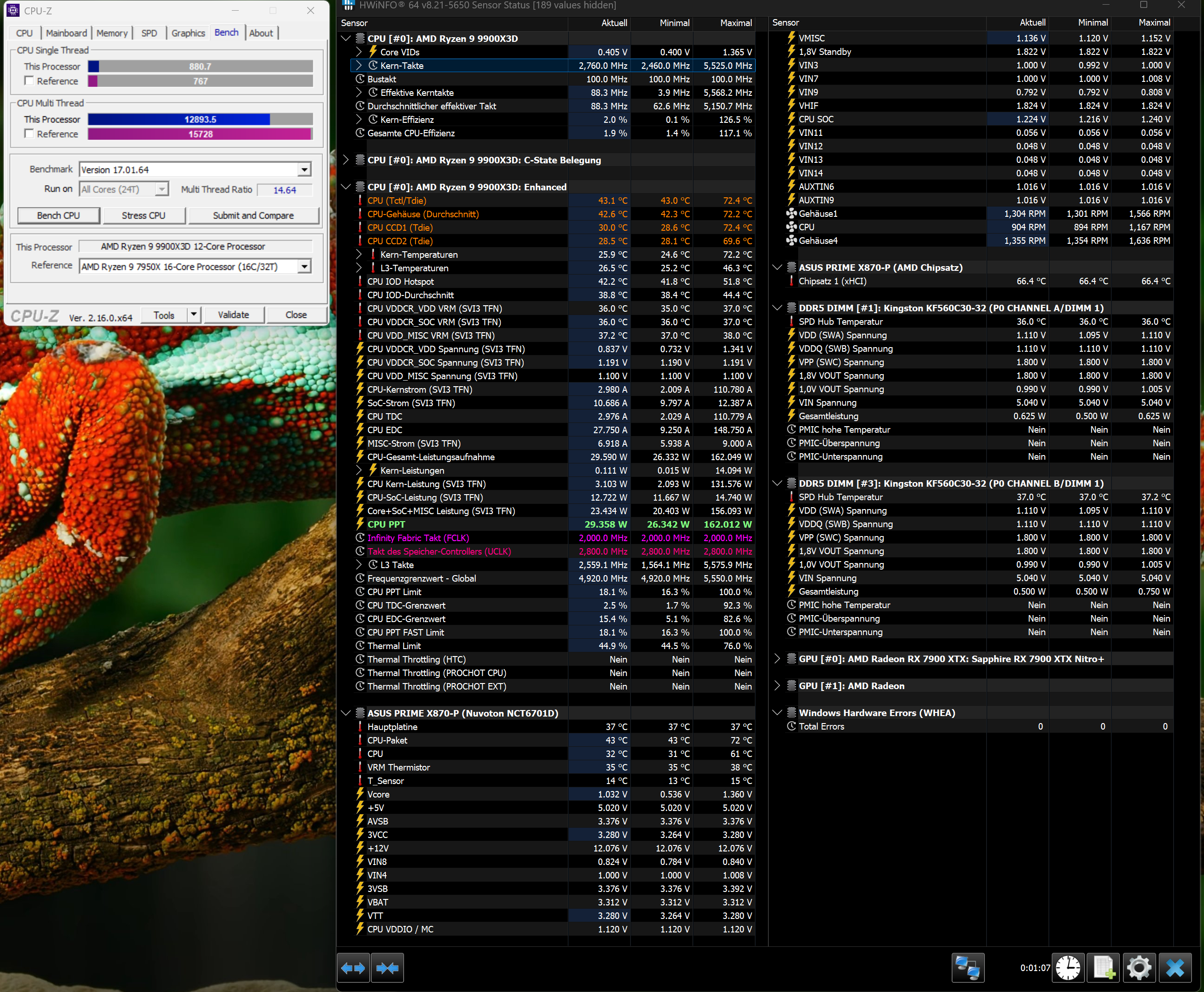Screen dimensions: 1204x992
Task: Expand the Sapphire RX 7900 XTX GPU group
Action: tap(777, 659)
